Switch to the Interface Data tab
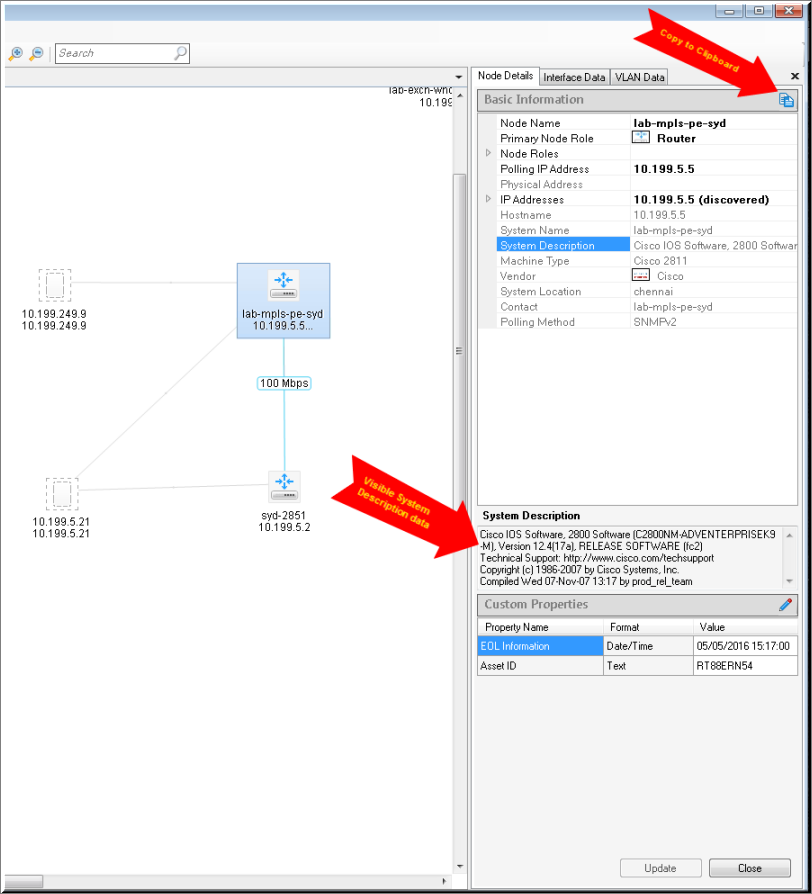The image size is (812, 894). click(574, 77)
